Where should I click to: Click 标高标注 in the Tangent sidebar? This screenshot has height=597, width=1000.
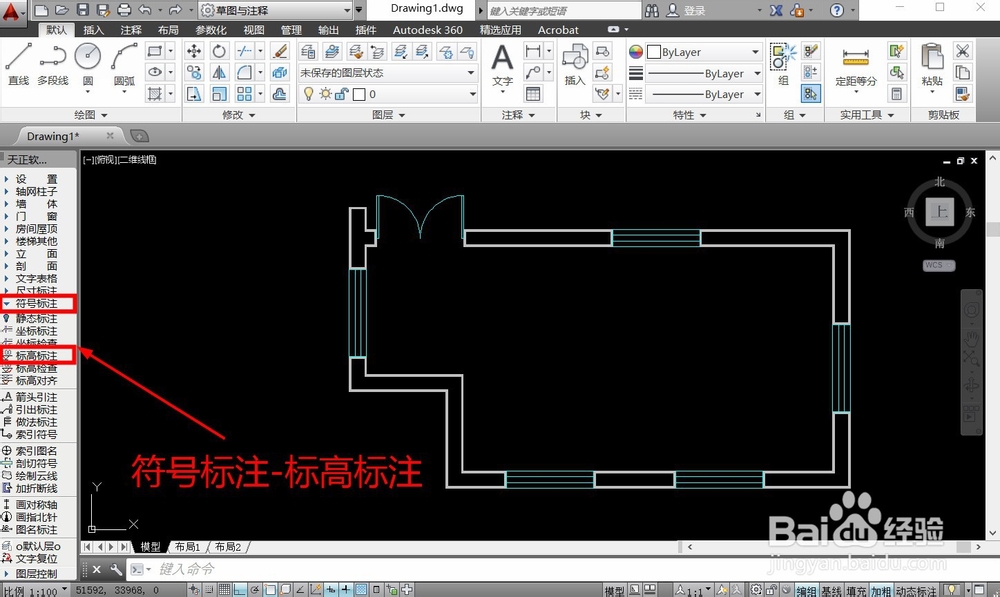click(36, 355)
